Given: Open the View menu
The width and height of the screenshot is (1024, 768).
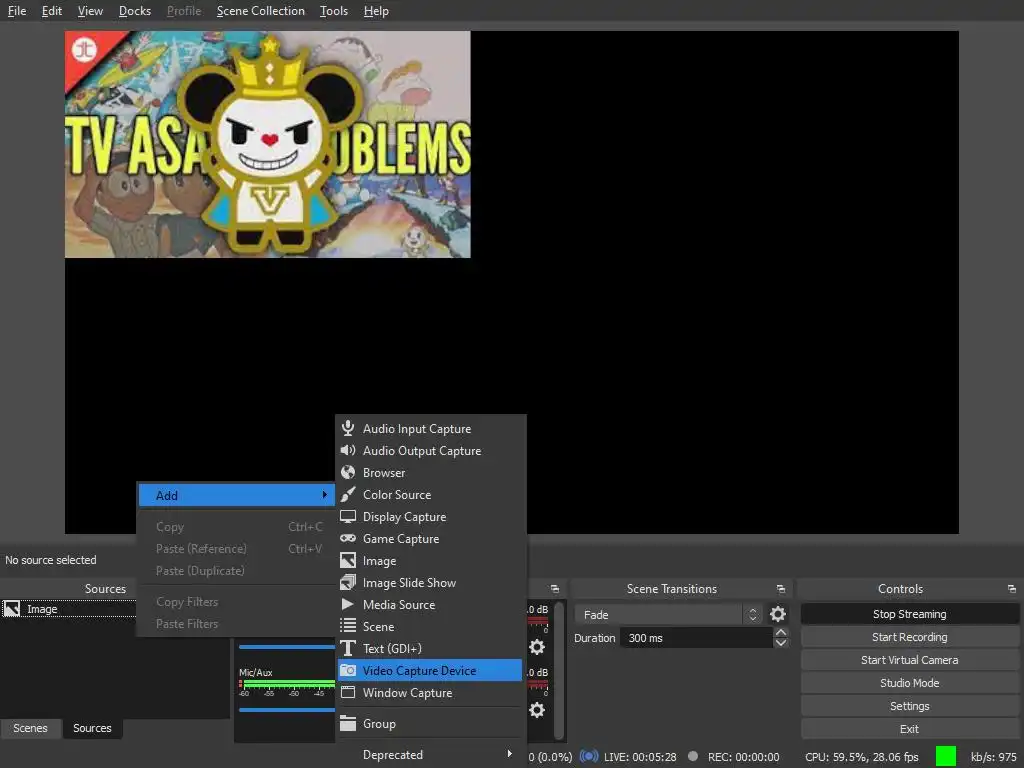Looking at the screenshot, I should point(90,11).
